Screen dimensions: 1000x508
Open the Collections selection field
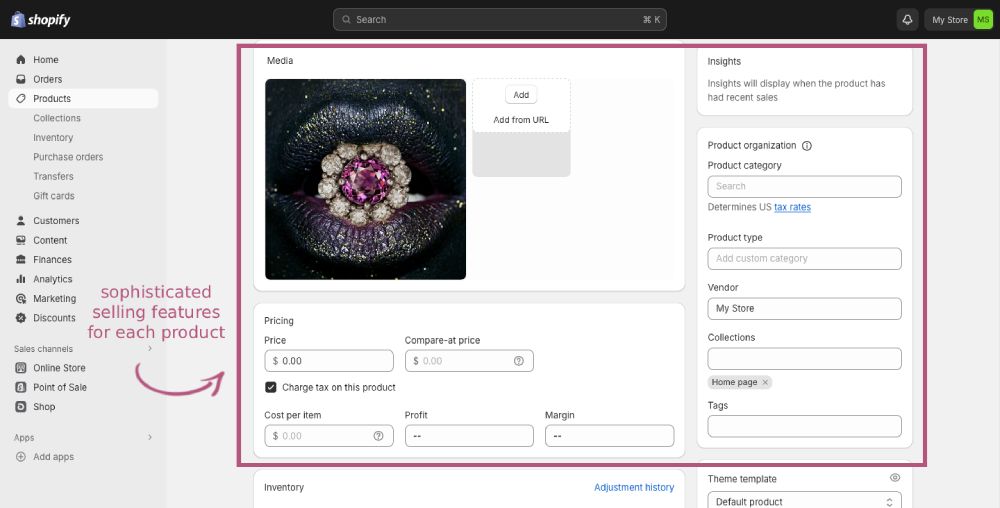point(805,359)
